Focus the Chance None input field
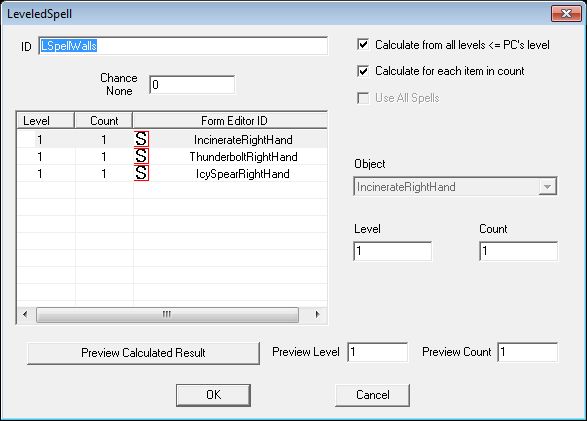The image size is (587, 421). [192, 85]
